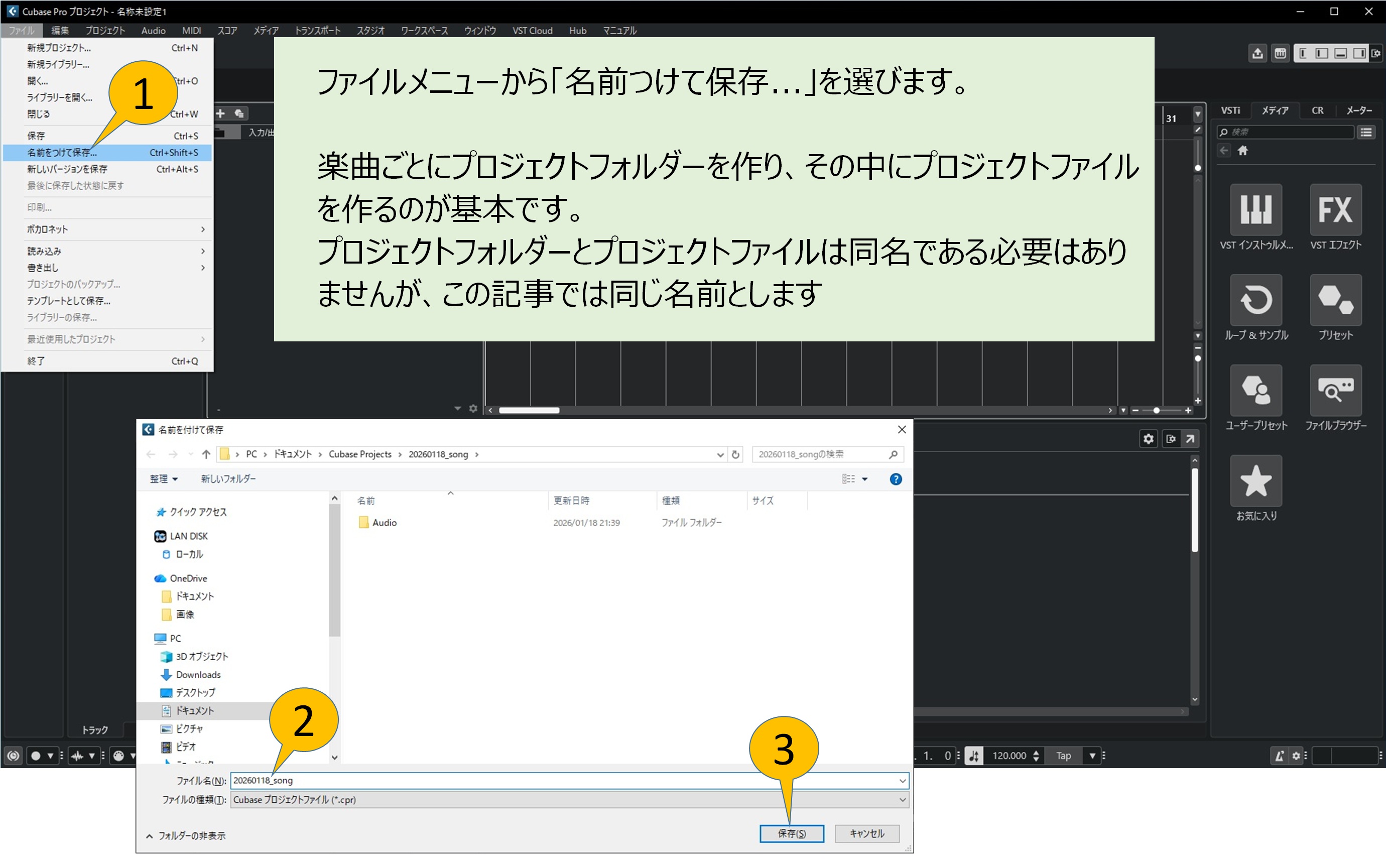Toggle tempo track mode via the note icon
The height and width of the screenshot is (868, 1386).
coord(974,755)
